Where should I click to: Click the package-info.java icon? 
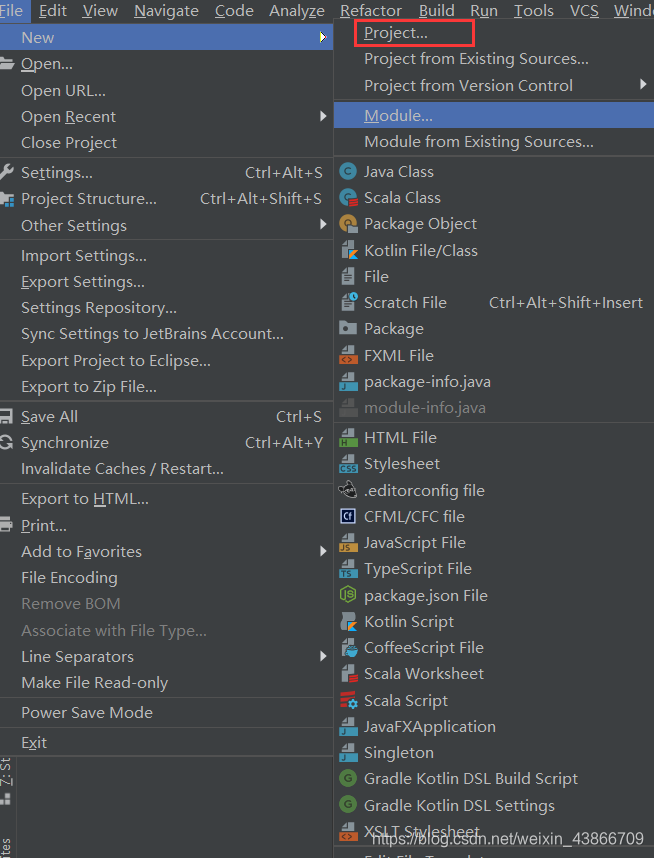click(x=348, y=381)
